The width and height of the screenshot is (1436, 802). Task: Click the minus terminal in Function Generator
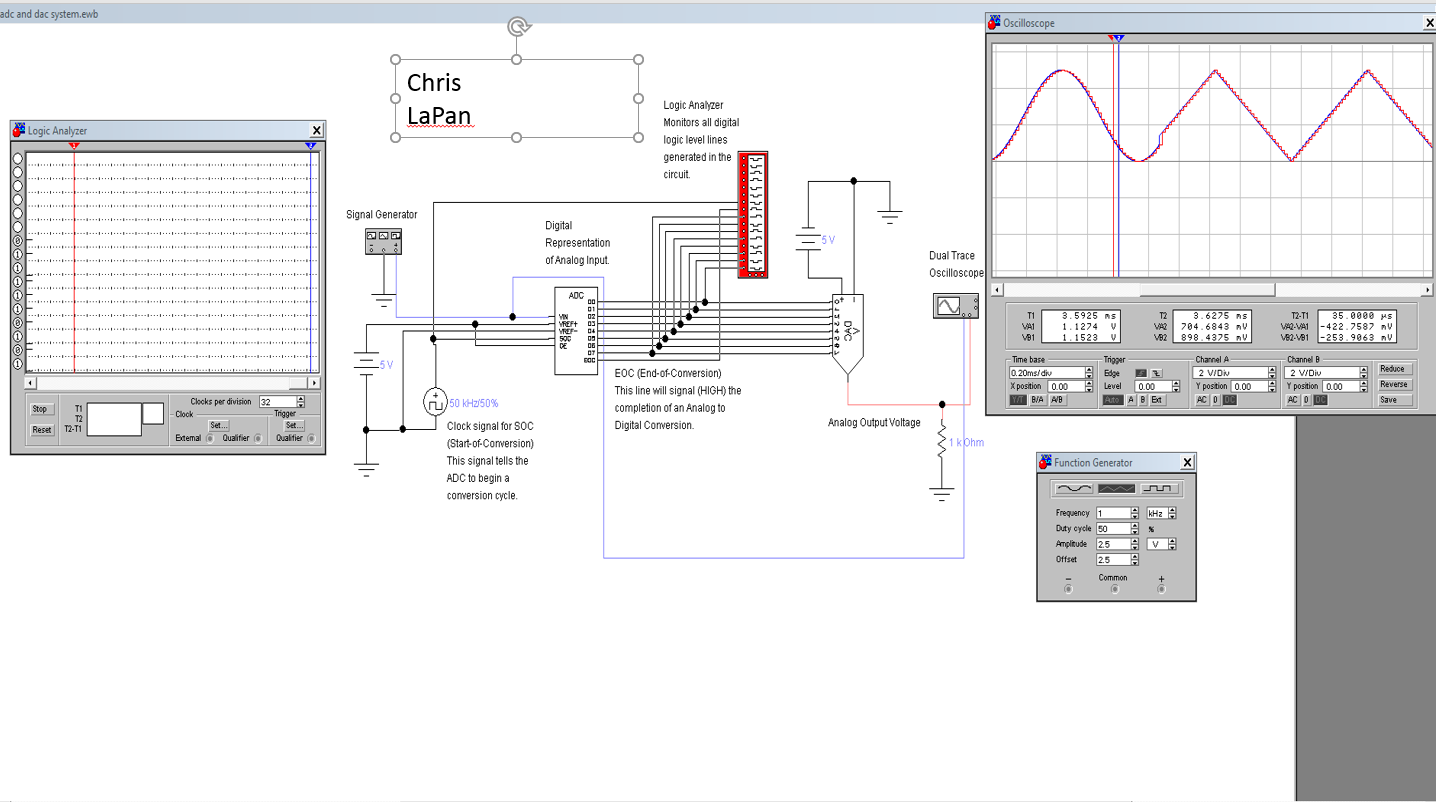[1068, 589]
